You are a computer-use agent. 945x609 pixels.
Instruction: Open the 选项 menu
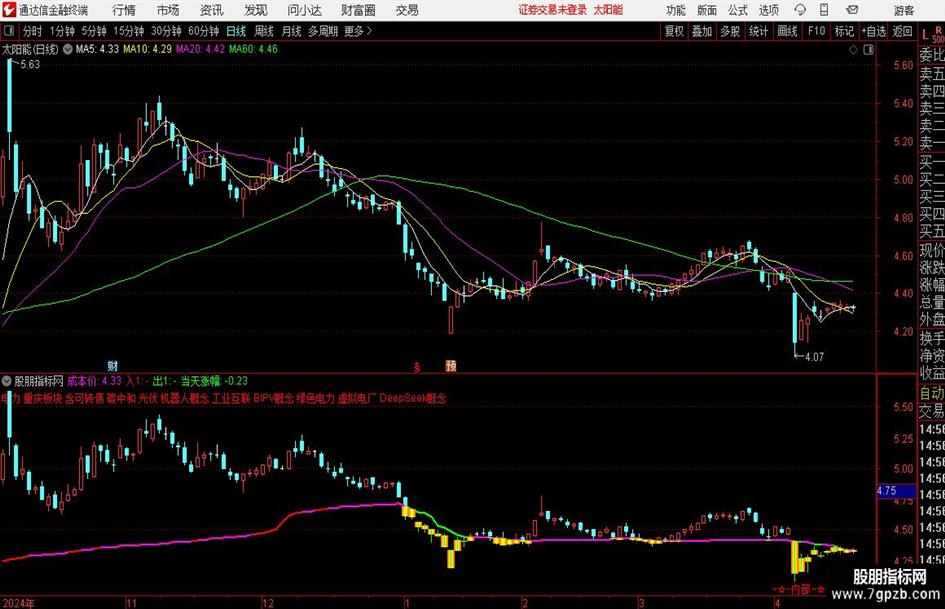(x=768, y=10)
